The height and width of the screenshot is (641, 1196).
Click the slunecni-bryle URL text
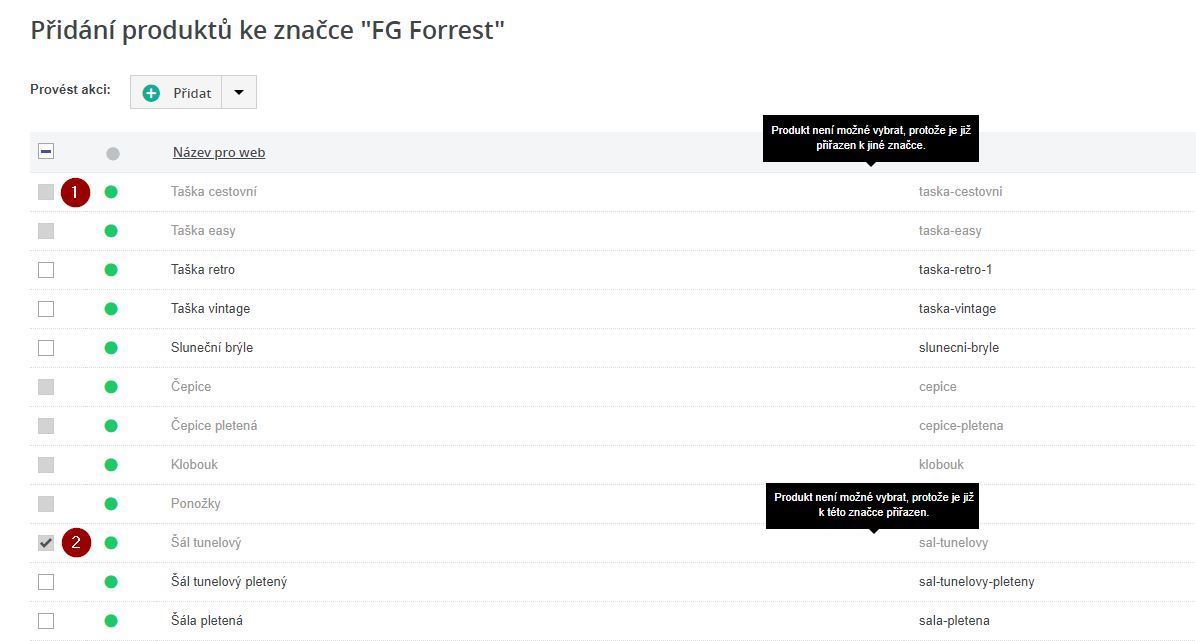(958, 348)
